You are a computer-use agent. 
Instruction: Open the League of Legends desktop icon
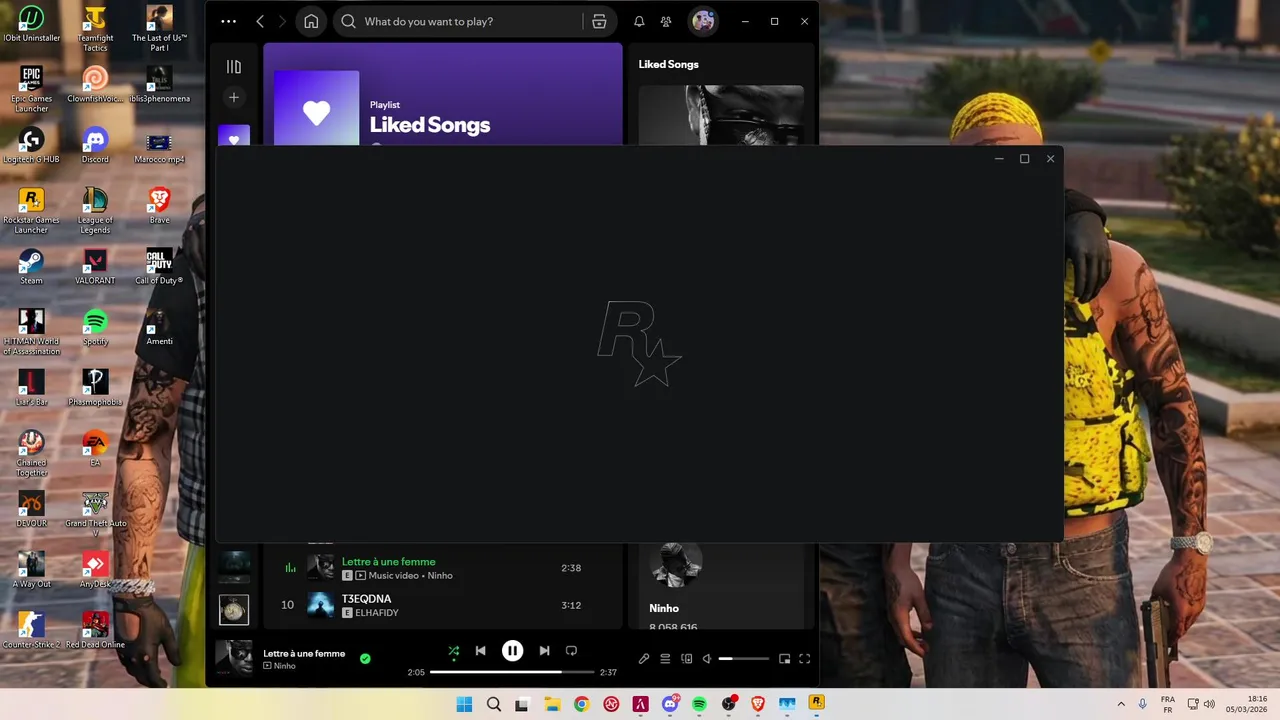pyautogui.click(x=95, y=211)
